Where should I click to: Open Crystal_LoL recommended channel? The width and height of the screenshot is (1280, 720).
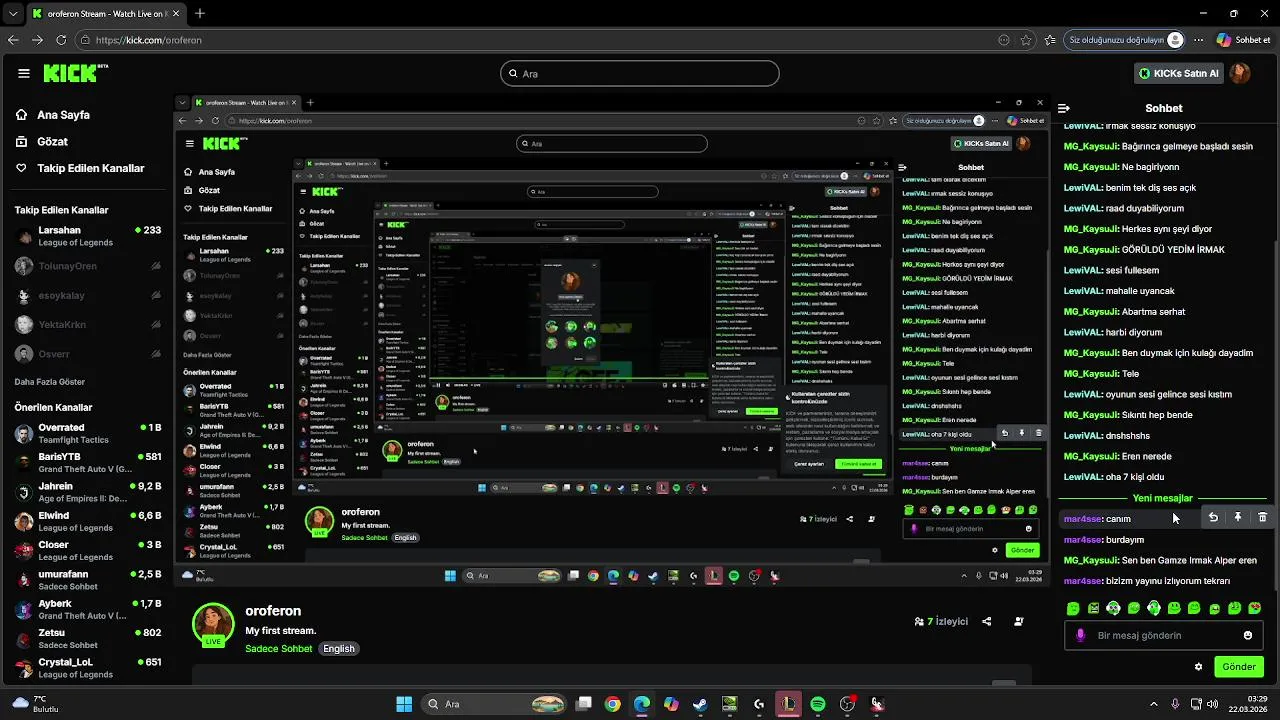[x=88, y=668]
